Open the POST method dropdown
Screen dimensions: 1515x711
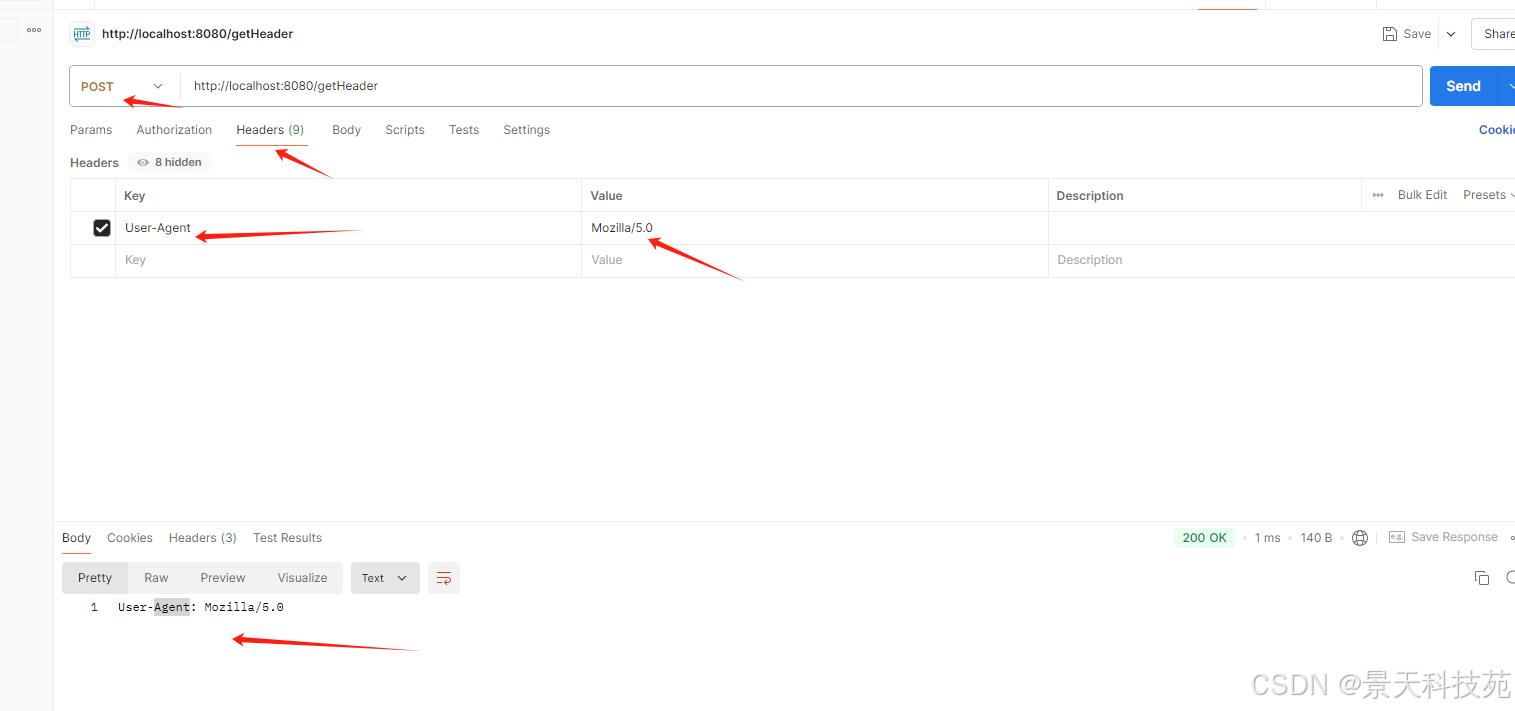click(x=123, y=86)
